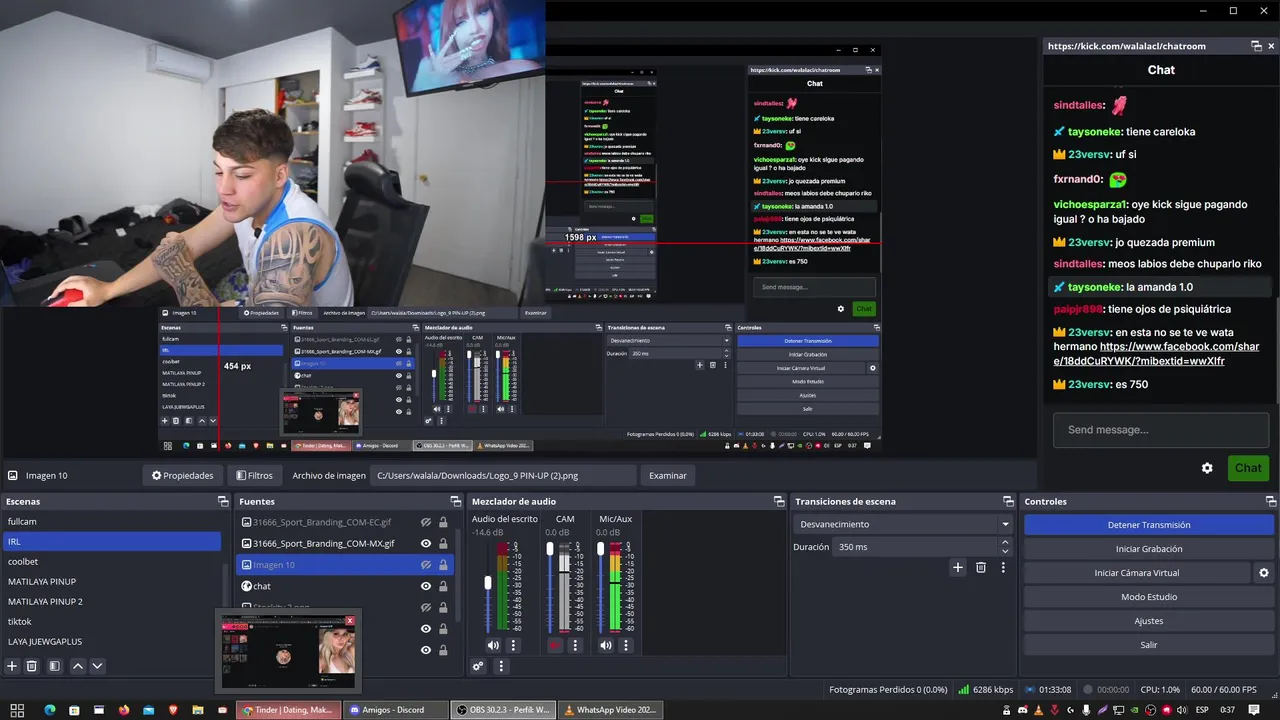Remove transition with trash icon
The width and height of the screenshot is (1280, 720).
981,567
